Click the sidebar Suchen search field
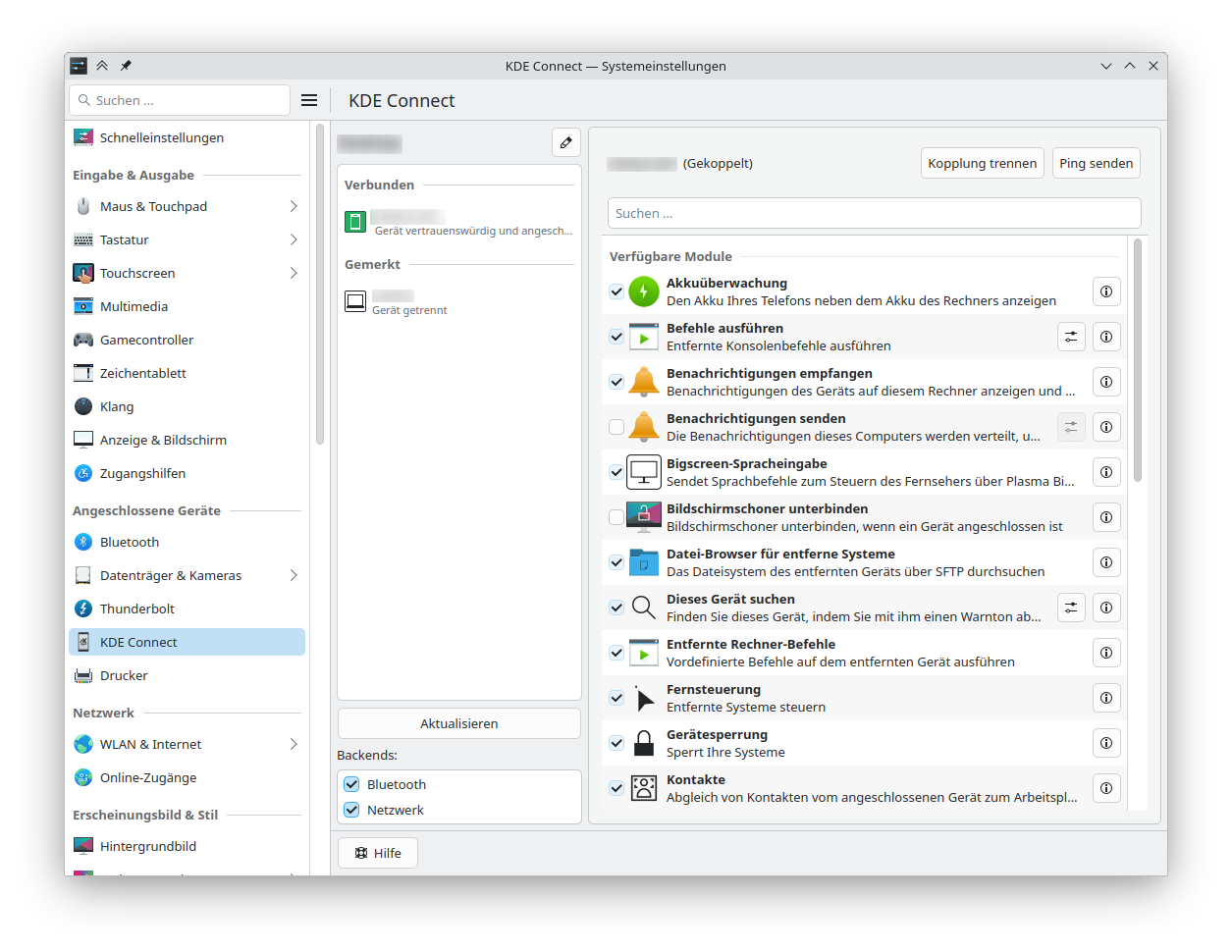 pyautogui.click(x=180, y=100)
